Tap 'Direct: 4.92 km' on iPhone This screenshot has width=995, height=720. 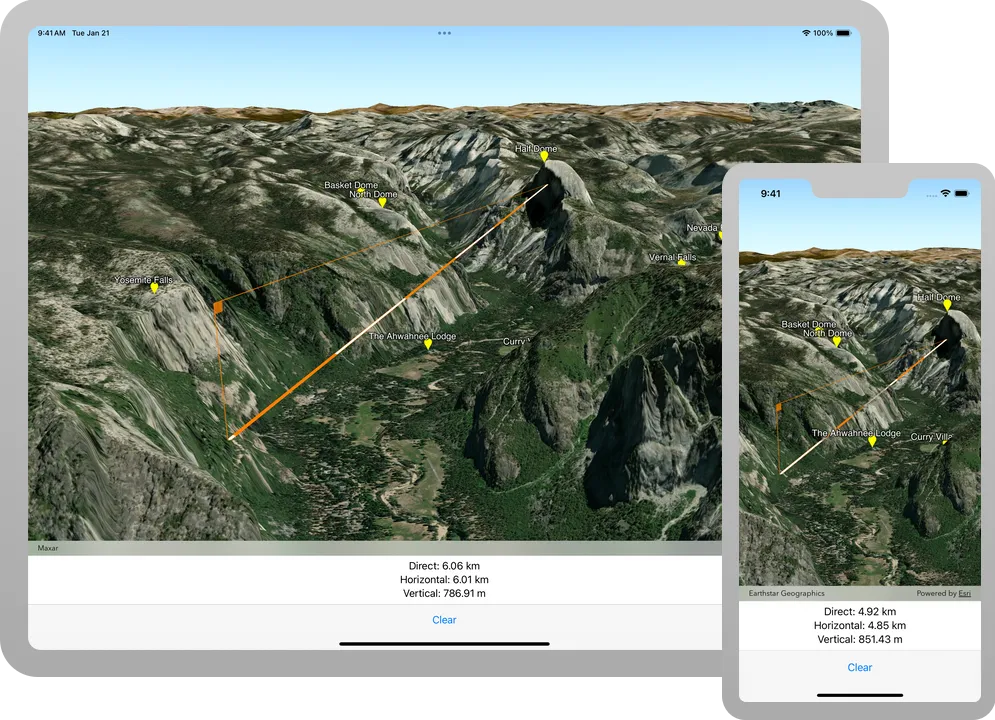(860, 612)
